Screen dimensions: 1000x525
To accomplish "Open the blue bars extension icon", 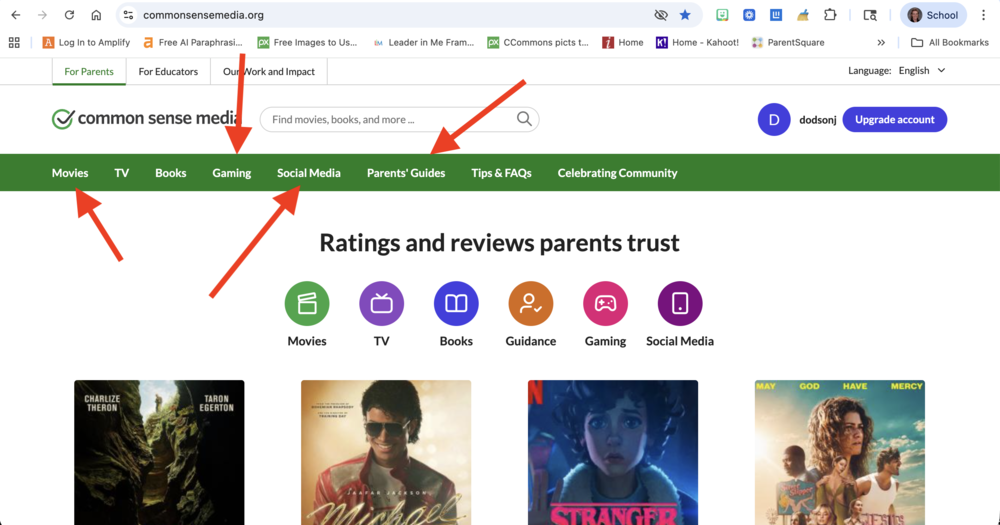I will [x=776, y=15].
